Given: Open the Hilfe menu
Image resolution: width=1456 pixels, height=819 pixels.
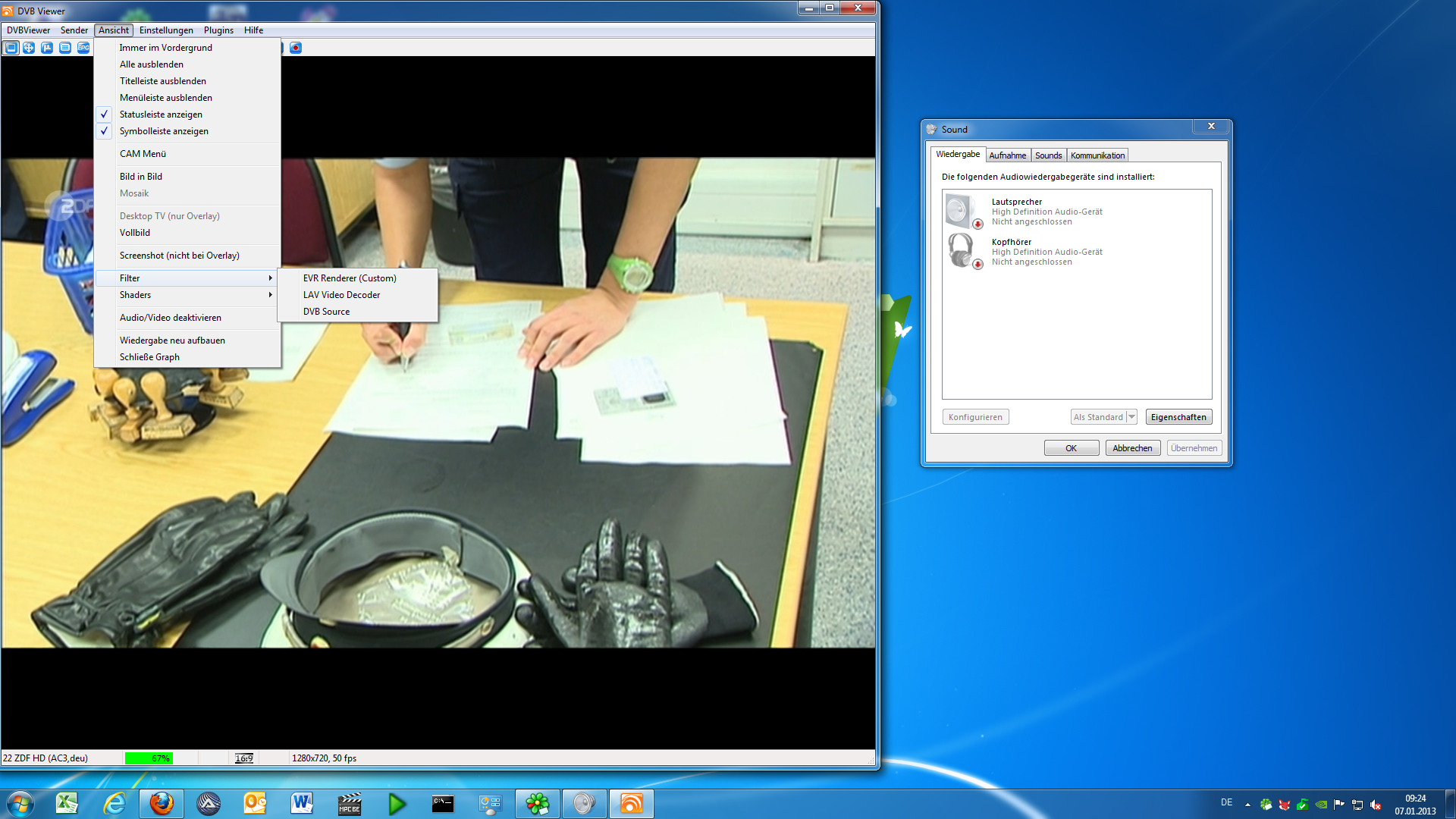Looking at the screenshot, I should tap(253, 30).
